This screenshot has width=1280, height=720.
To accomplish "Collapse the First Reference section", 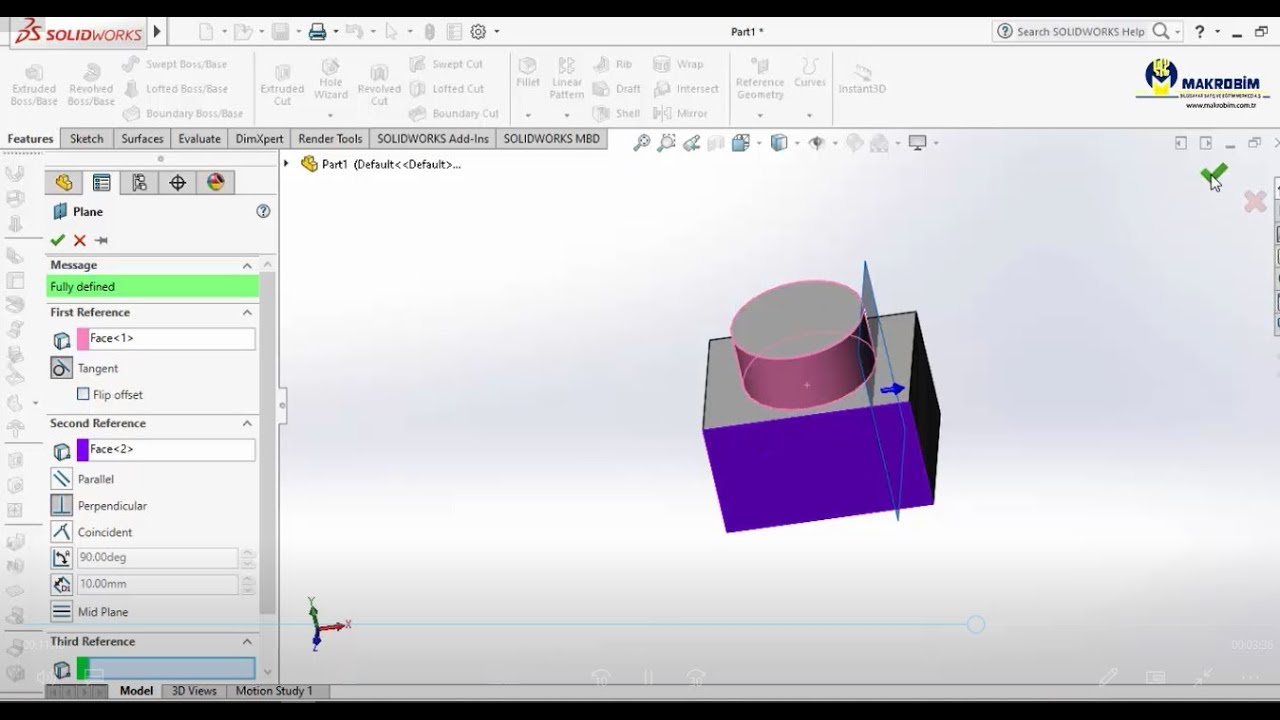I will click(x=247, y=312).
